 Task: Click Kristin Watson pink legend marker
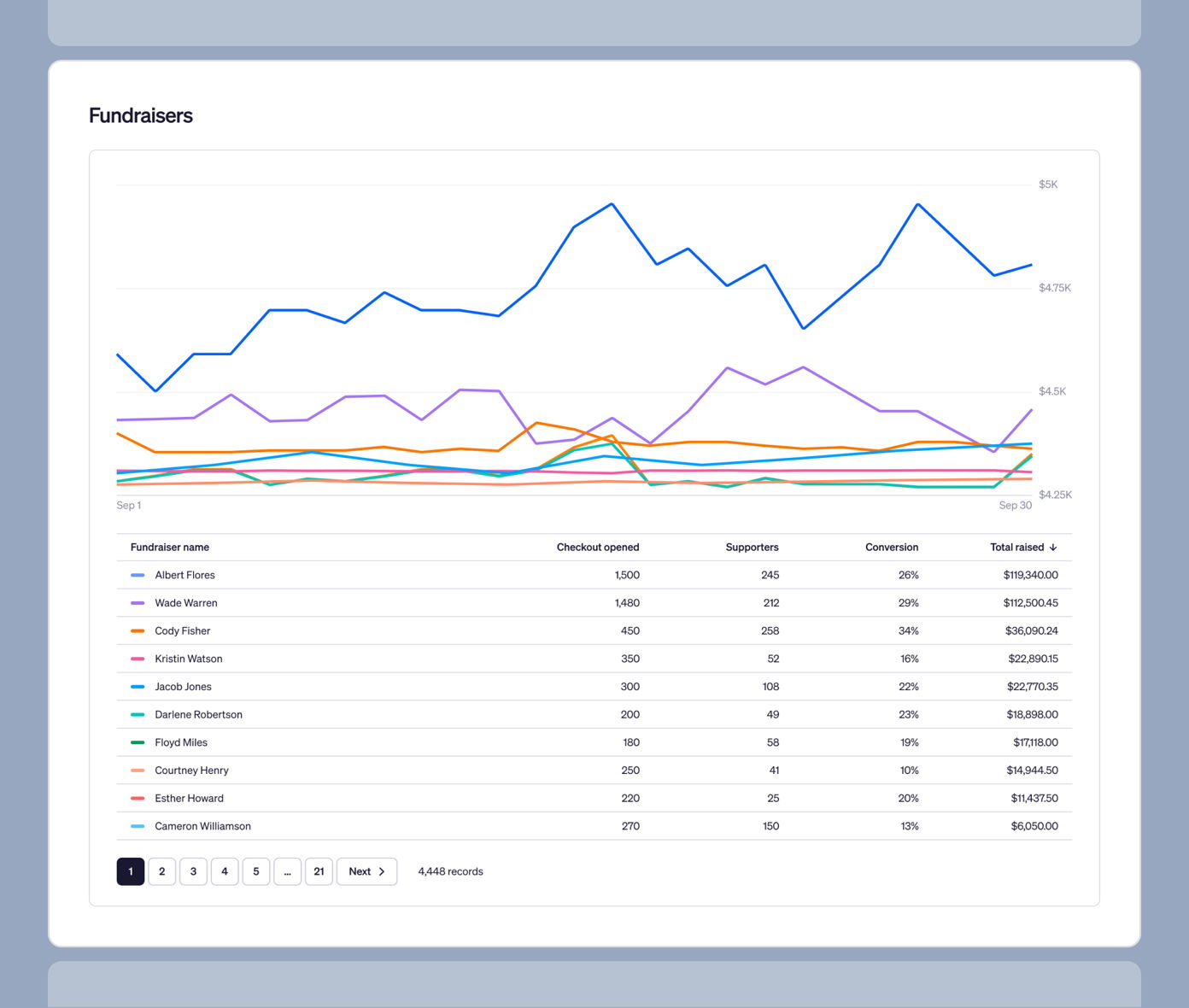point(138,659)
